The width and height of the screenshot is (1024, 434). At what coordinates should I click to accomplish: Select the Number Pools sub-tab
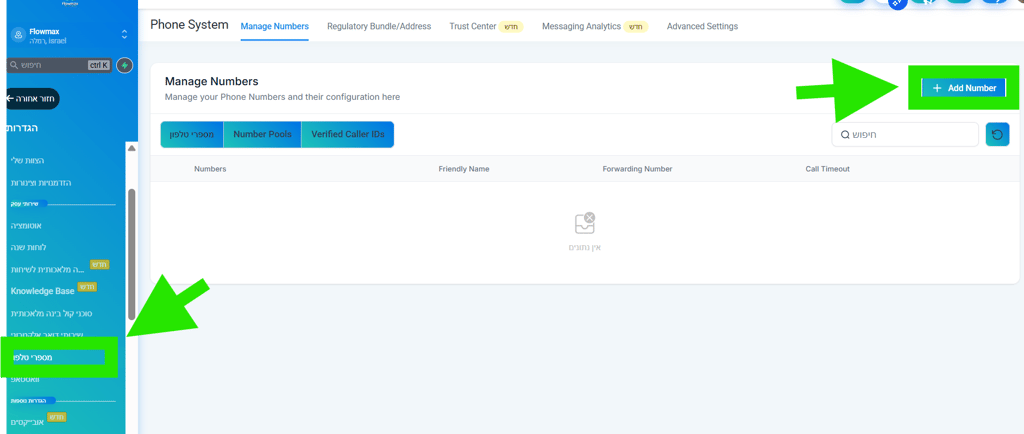[x=263, y=134]
